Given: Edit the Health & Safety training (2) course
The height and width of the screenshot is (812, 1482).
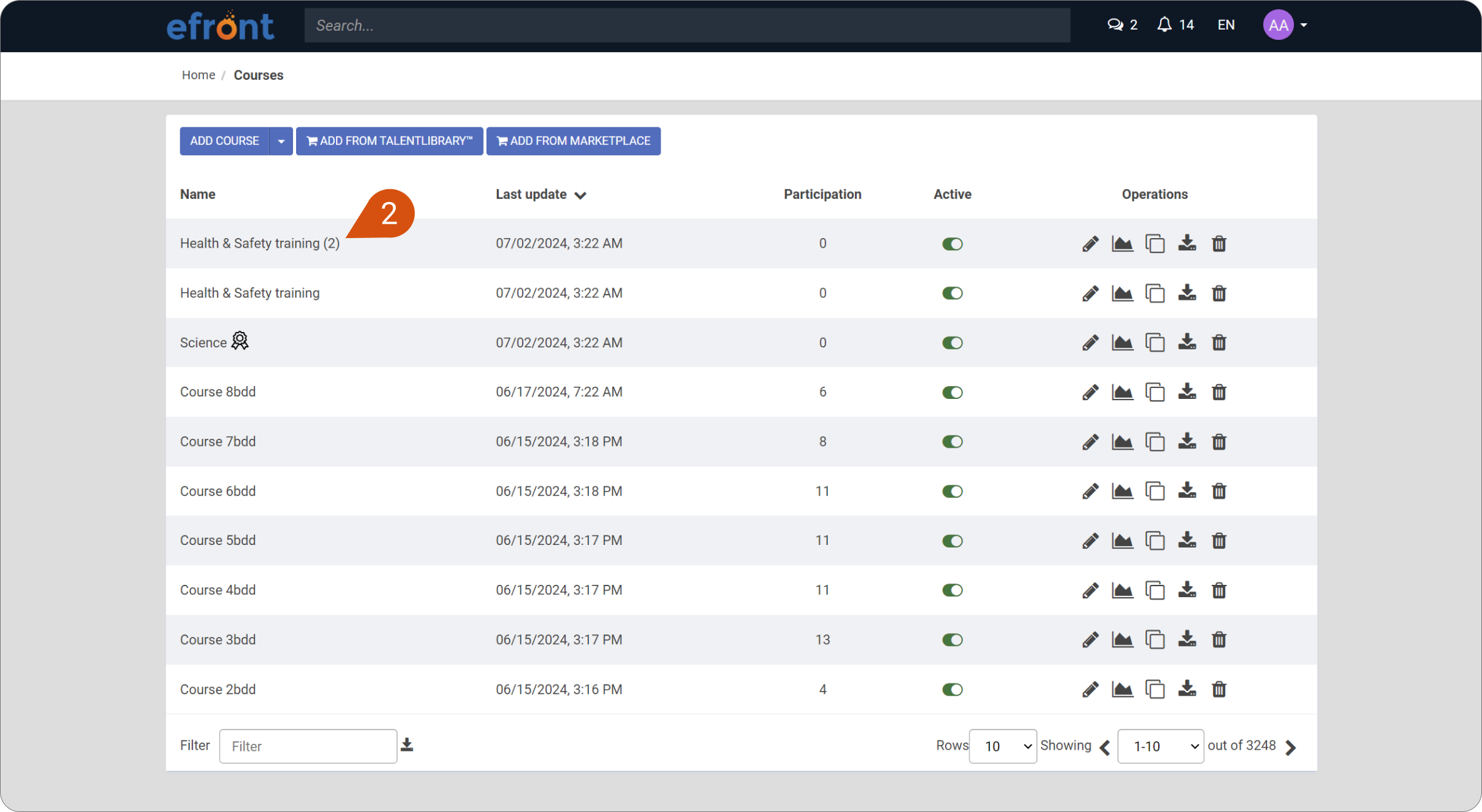Looking at the screenshot, I should coord(1090,244).
